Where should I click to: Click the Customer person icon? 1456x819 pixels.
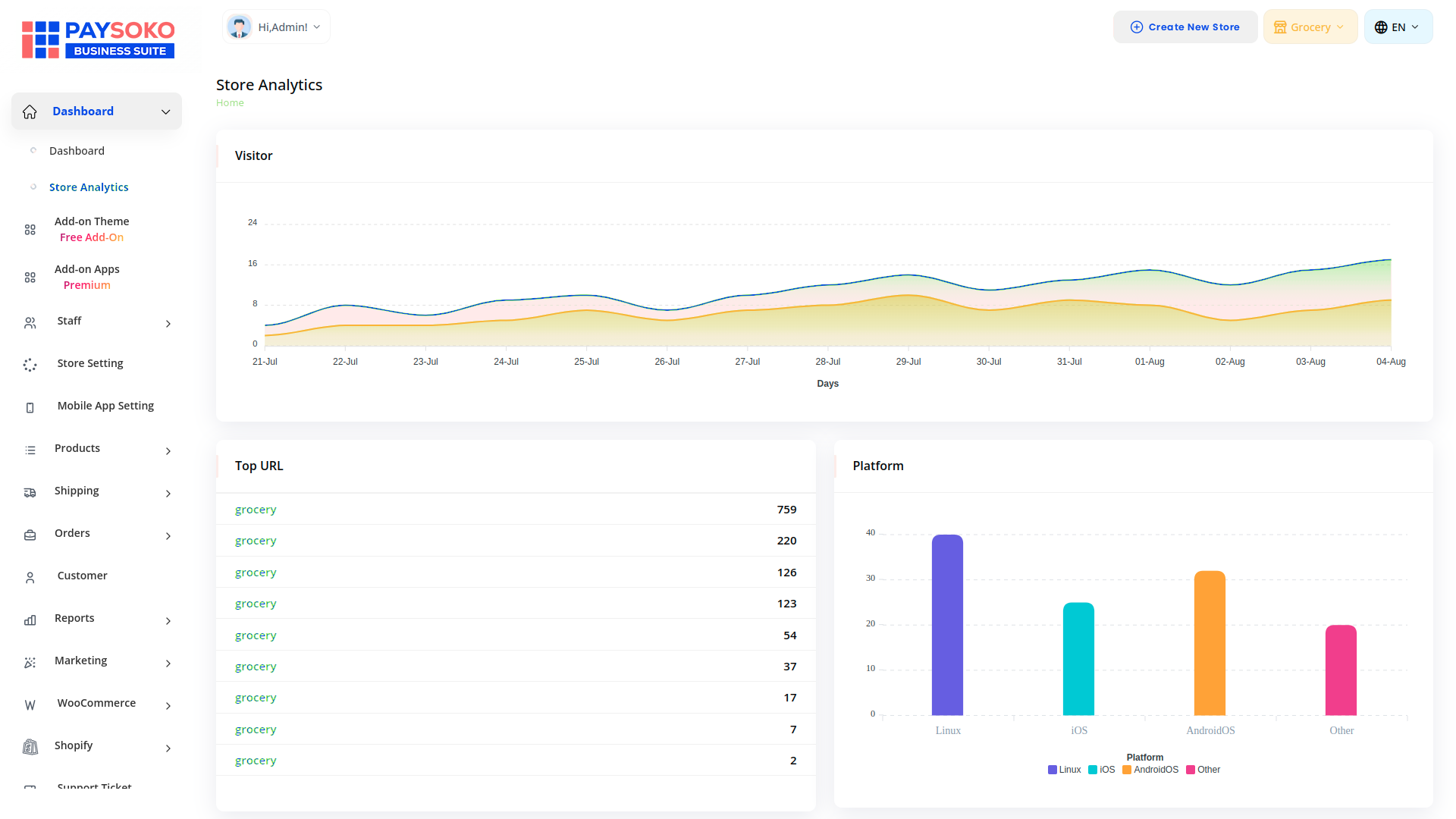point(30,578)
